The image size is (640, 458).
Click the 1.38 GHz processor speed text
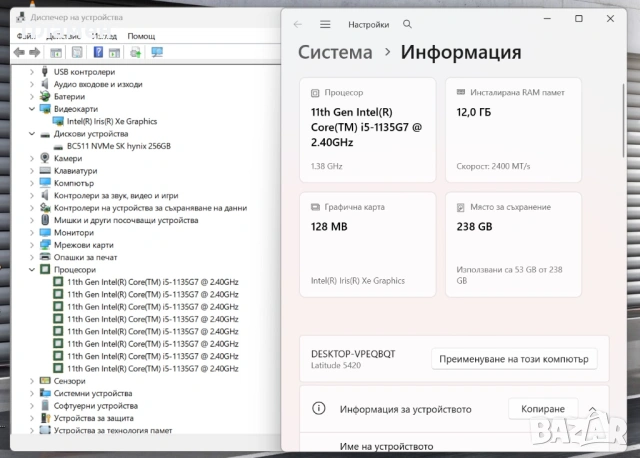pos(327,166)
